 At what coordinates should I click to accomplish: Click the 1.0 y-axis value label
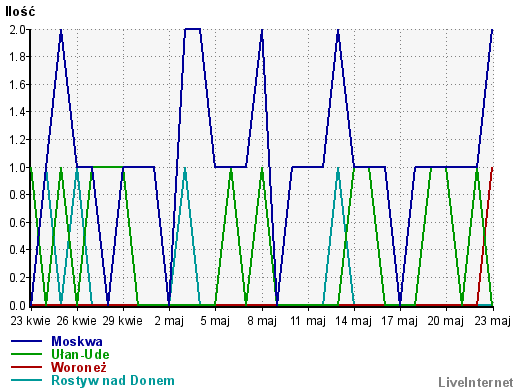pos(18,167)
